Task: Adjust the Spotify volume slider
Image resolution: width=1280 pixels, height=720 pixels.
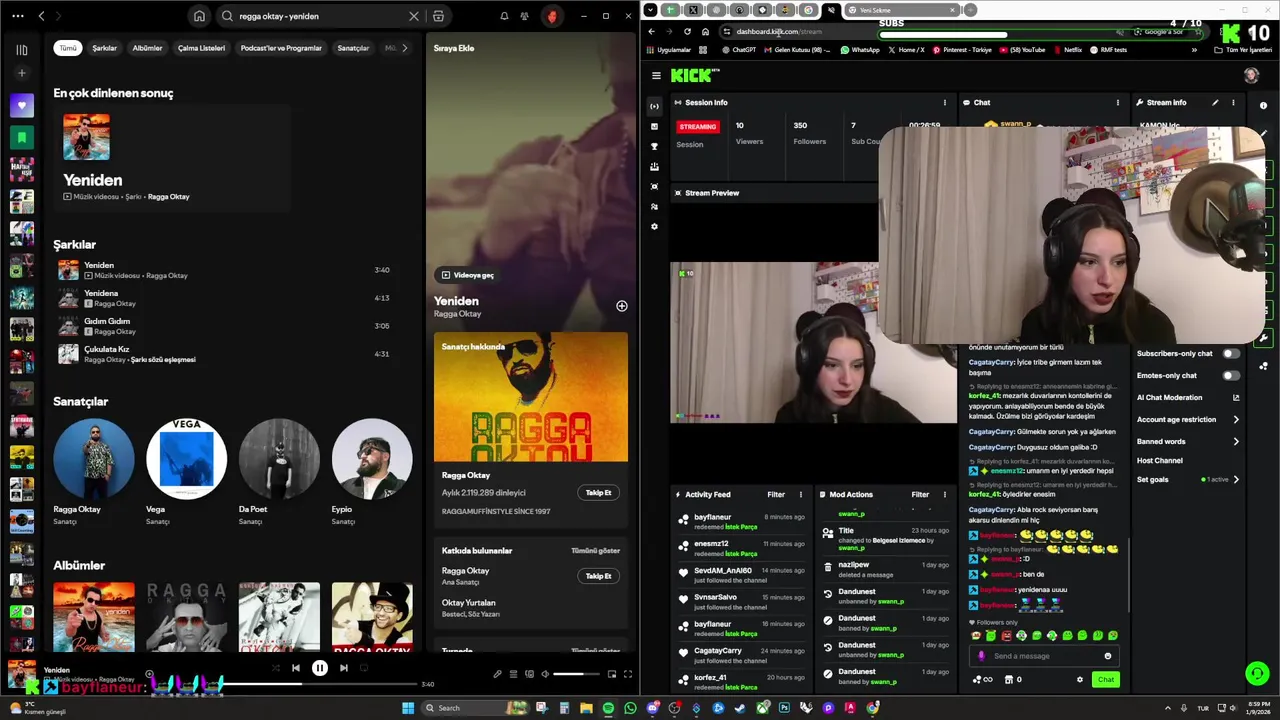Action: 576,674
